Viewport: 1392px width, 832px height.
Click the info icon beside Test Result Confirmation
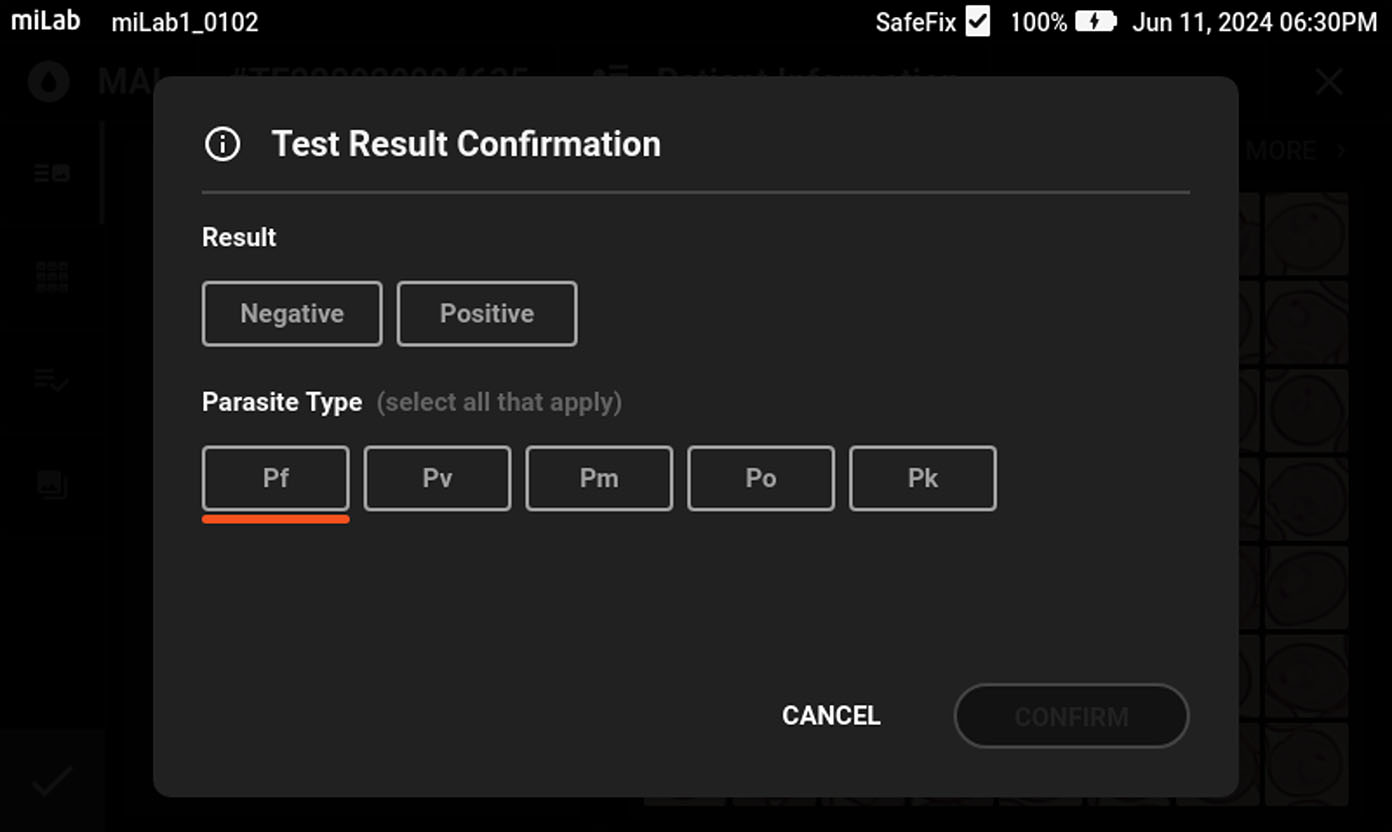pyautogui.click(x=222, y=144)
